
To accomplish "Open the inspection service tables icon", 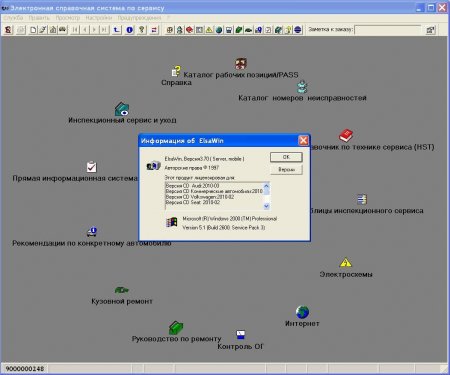I will (362, 199).
